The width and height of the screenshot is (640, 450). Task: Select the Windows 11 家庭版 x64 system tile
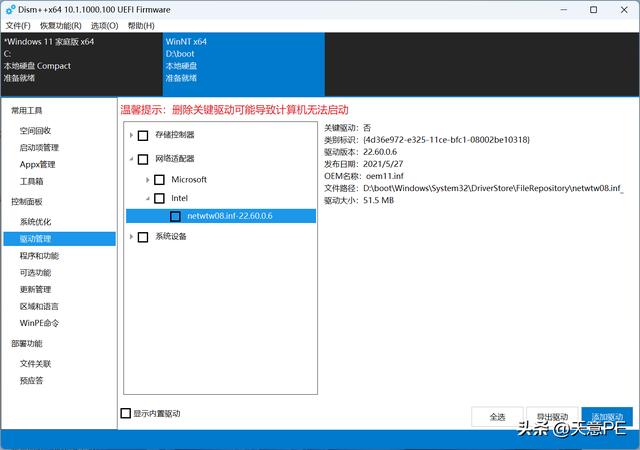pyautogui.click(x=82, y=65)
